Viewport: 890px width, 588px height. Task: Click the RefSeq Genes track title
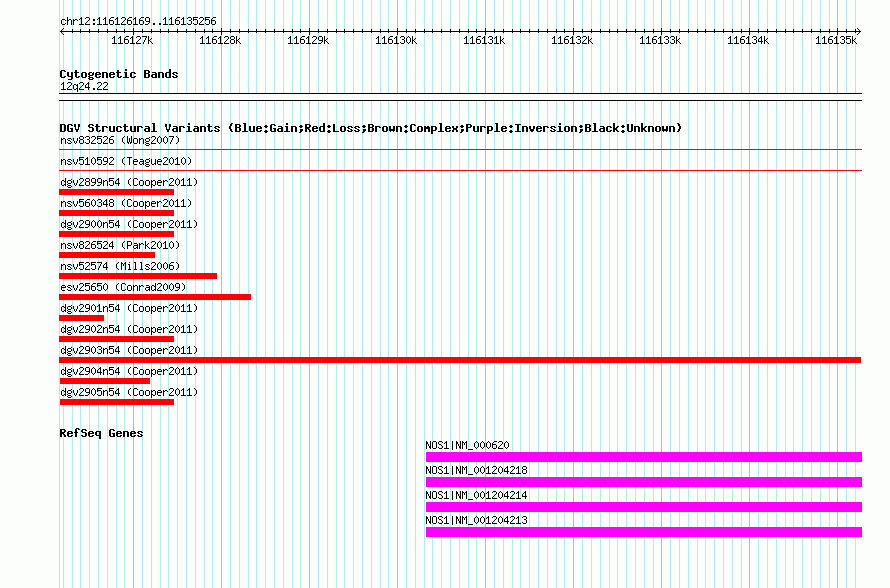101,433
